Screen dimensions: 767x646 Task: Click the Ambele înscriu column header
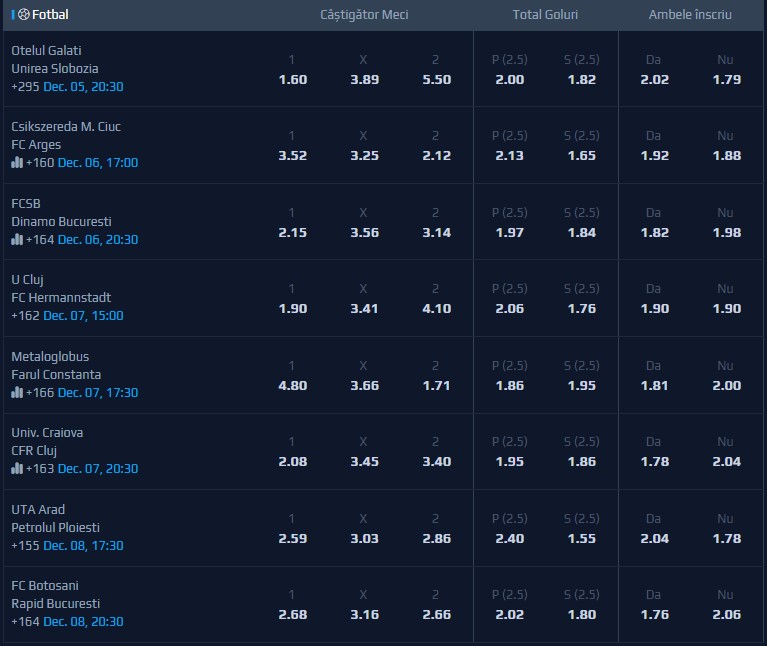[x=690, y=15]
